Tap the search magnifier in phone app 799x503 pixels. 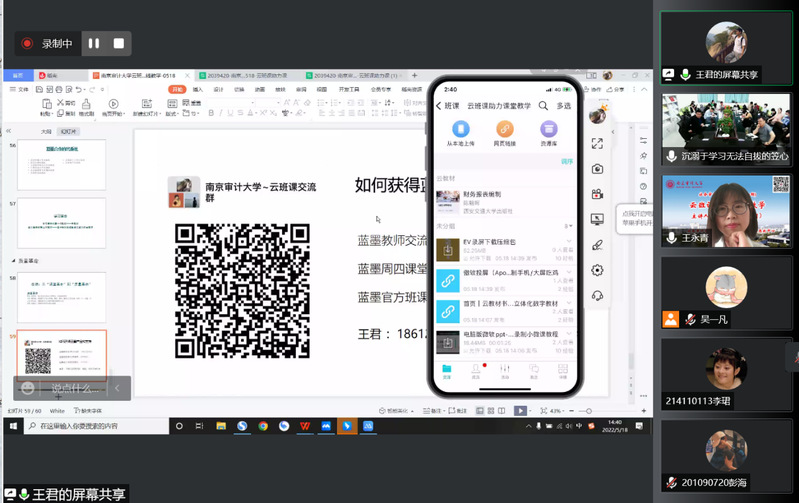pyautogui.click(x=543, y=106)
